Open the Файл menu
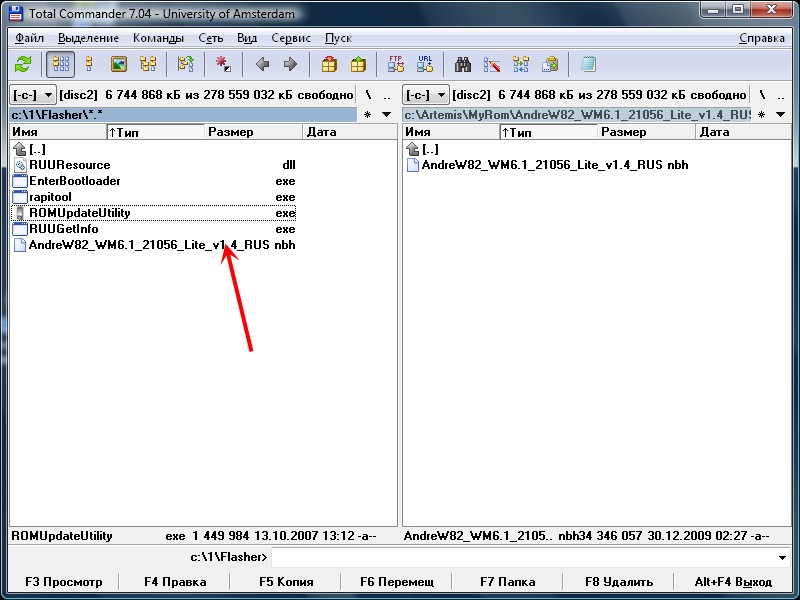The image size is (800, 600). coord(29,38)
